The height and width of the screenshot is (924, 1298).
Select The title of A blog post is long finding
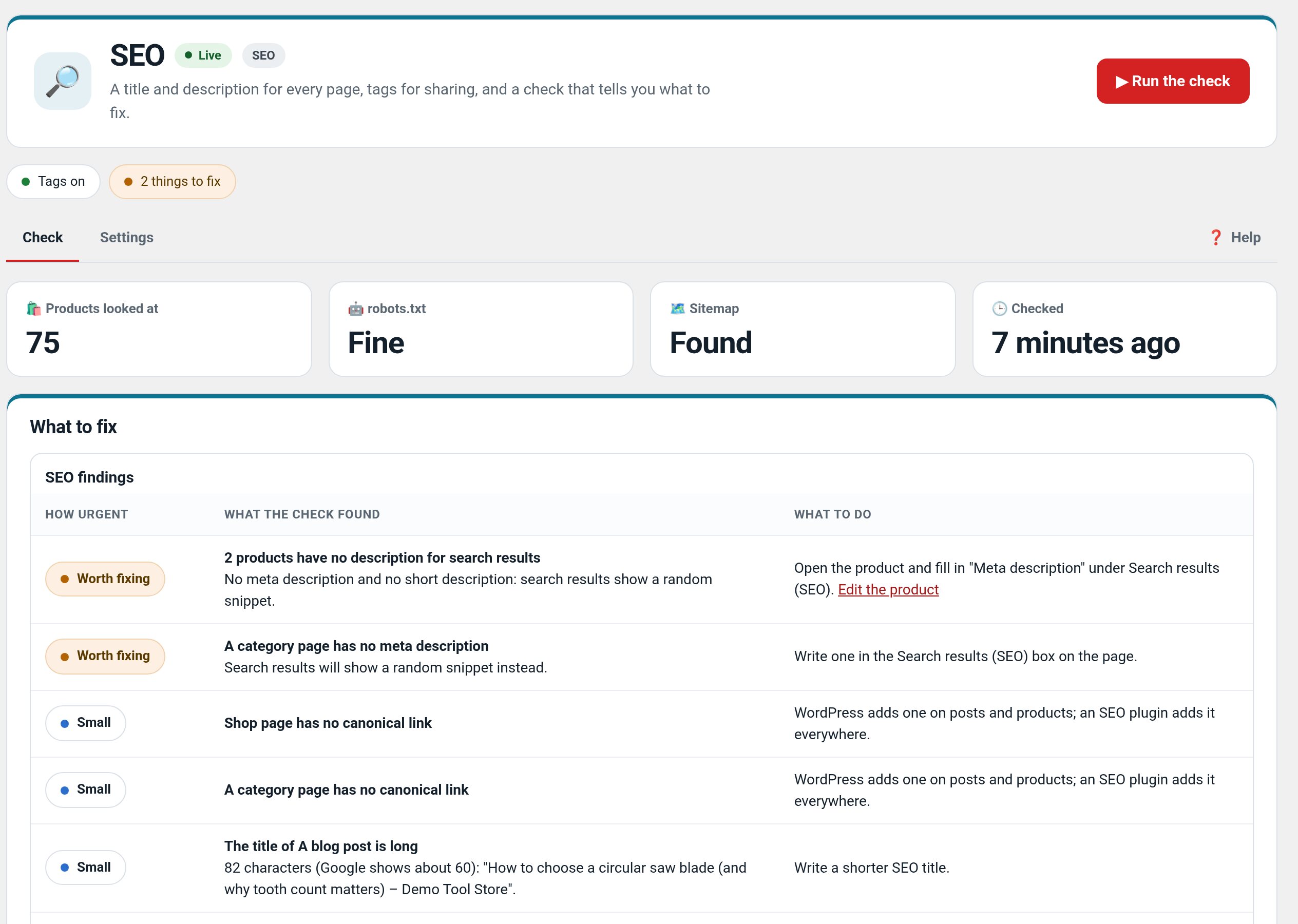pyautogui.click(x=321, y=846)
